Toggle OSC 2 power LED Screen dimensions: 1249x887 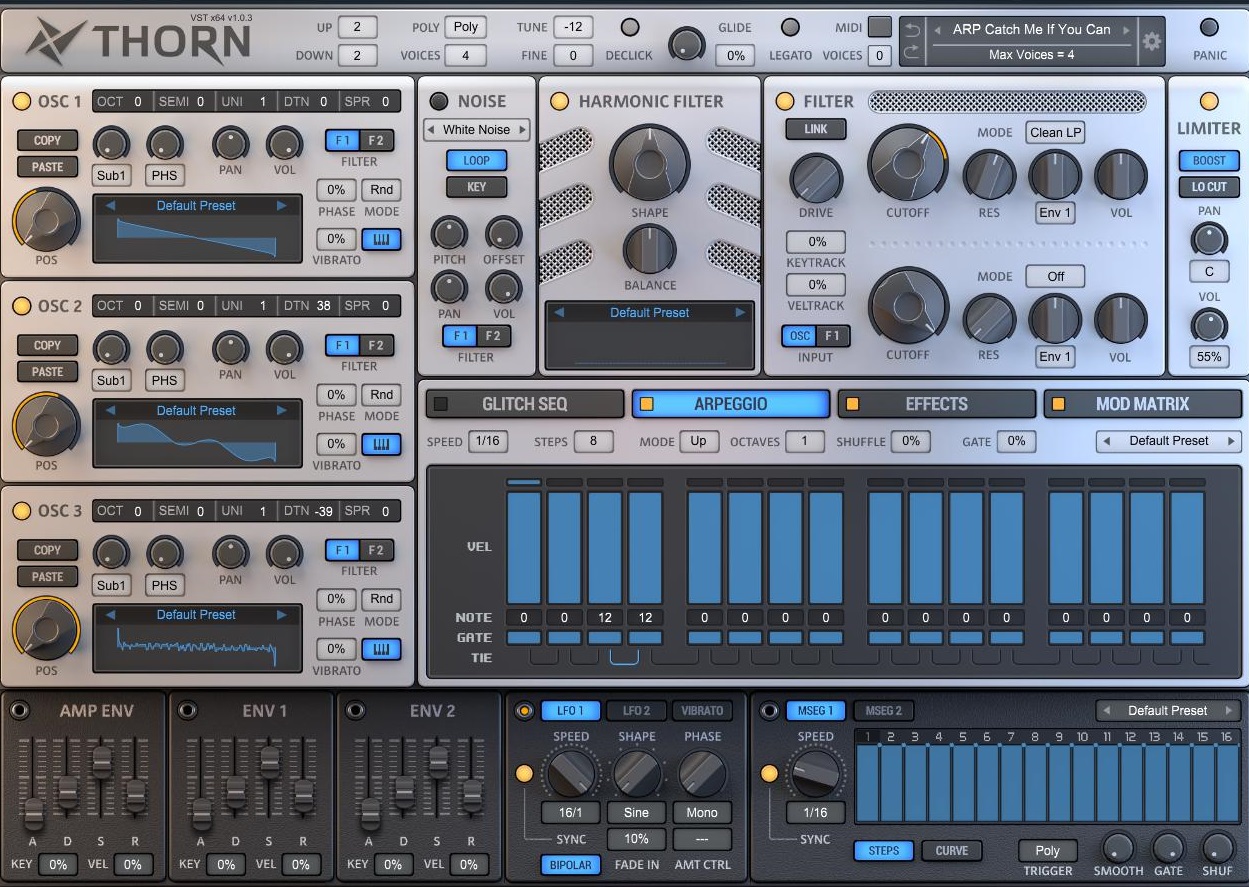click(21, 306)
